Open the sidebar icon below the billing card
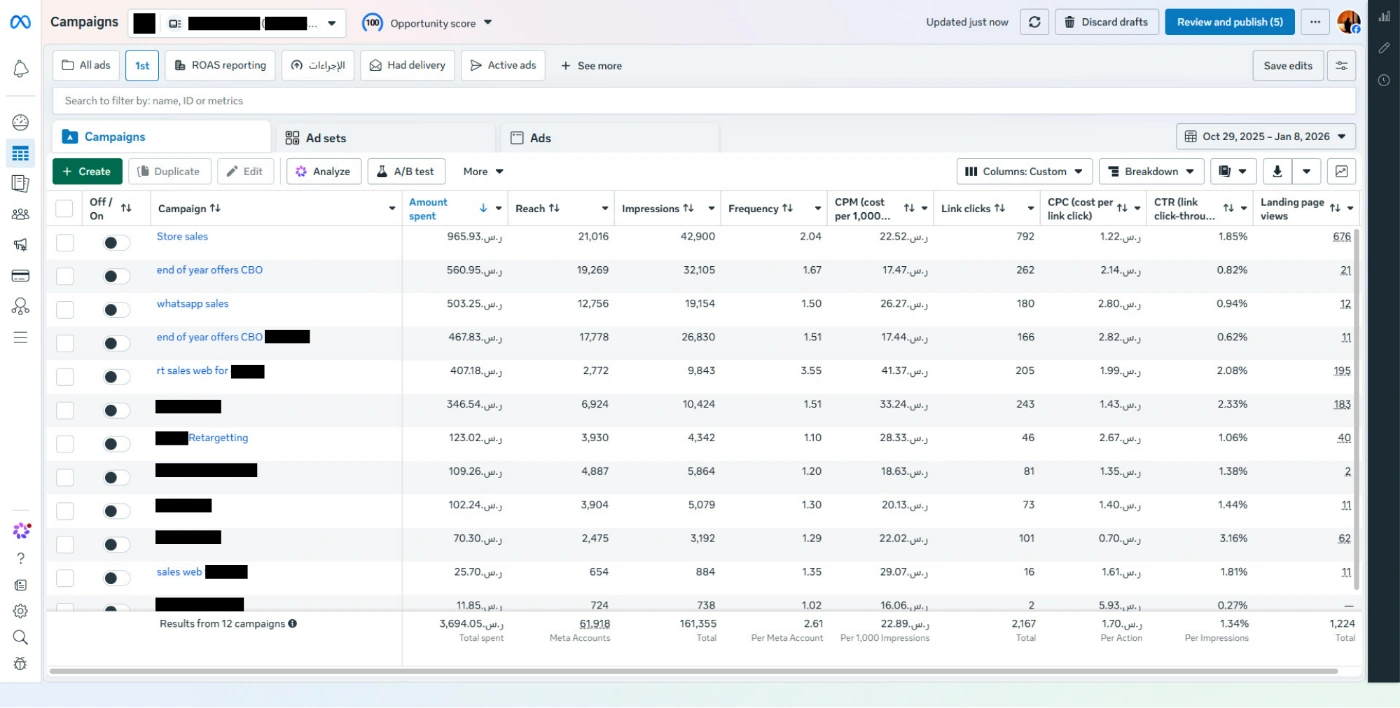Viewport: 1400px width, 708px height. [x=20, y=306]
